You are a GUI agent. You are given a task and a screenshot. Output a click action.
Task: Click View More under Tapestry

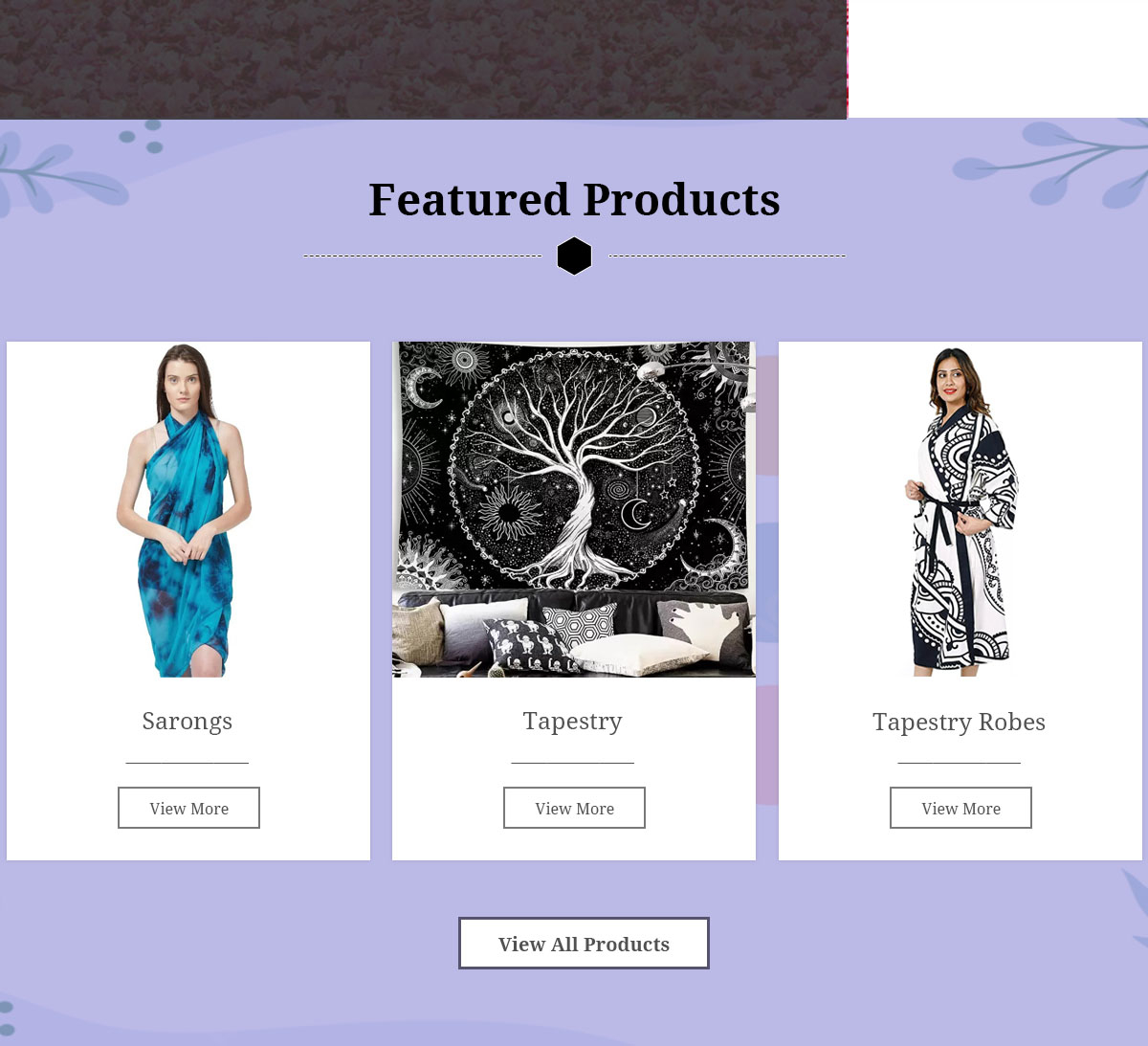(574, 808)
